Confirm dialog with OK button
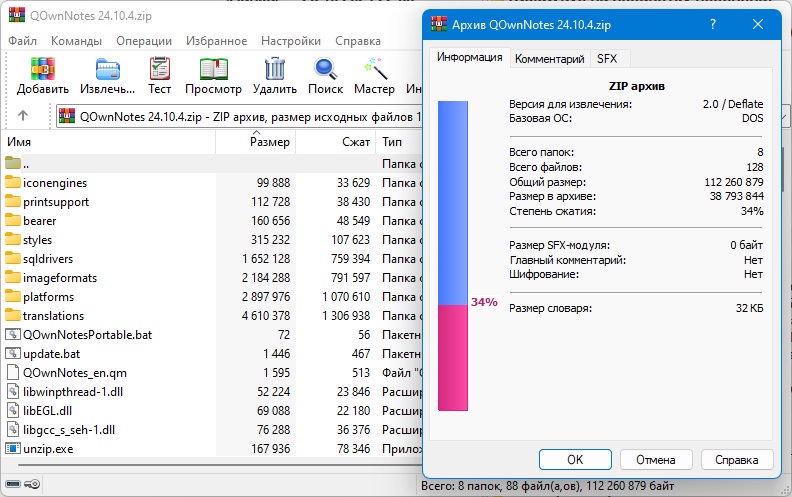Viewport: 792px width, 497px height. (x=575, y=460)
